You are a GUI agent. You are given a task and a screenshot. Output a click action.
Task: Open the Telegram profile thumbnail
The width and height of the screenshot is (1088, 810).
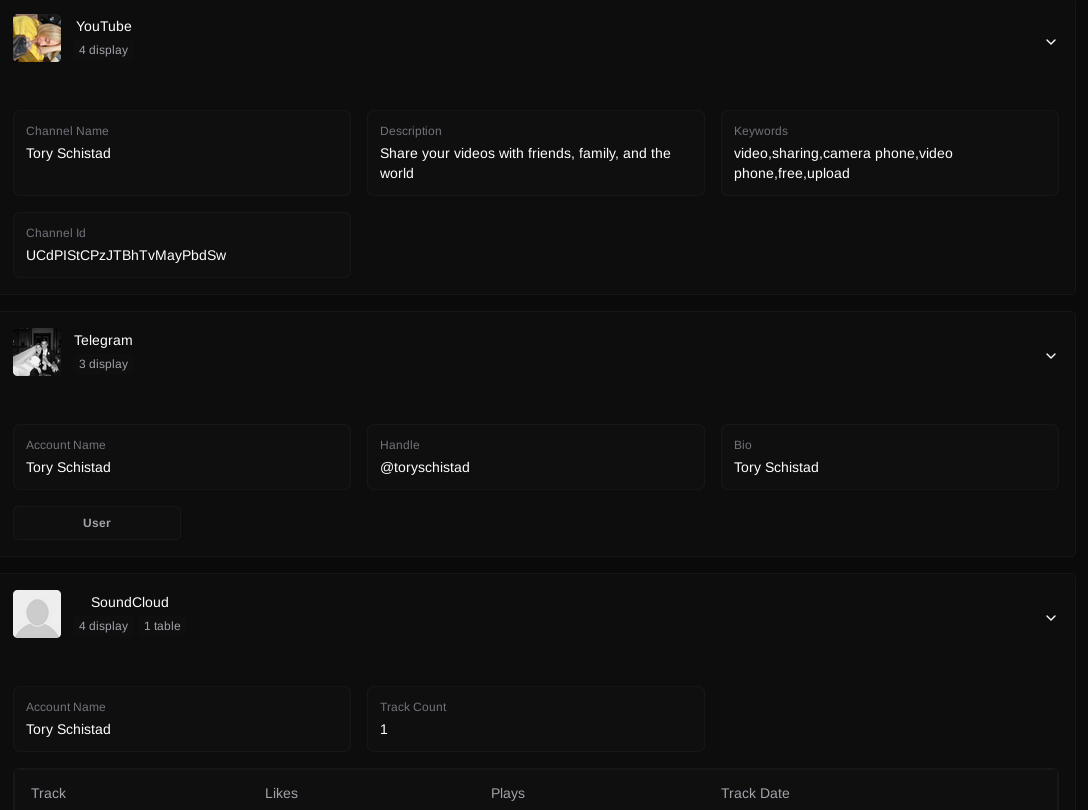[x=37, y=352]
